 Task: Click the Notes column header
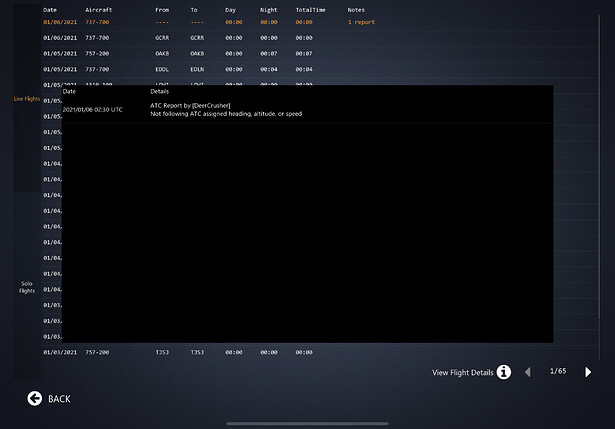(356, 10)
